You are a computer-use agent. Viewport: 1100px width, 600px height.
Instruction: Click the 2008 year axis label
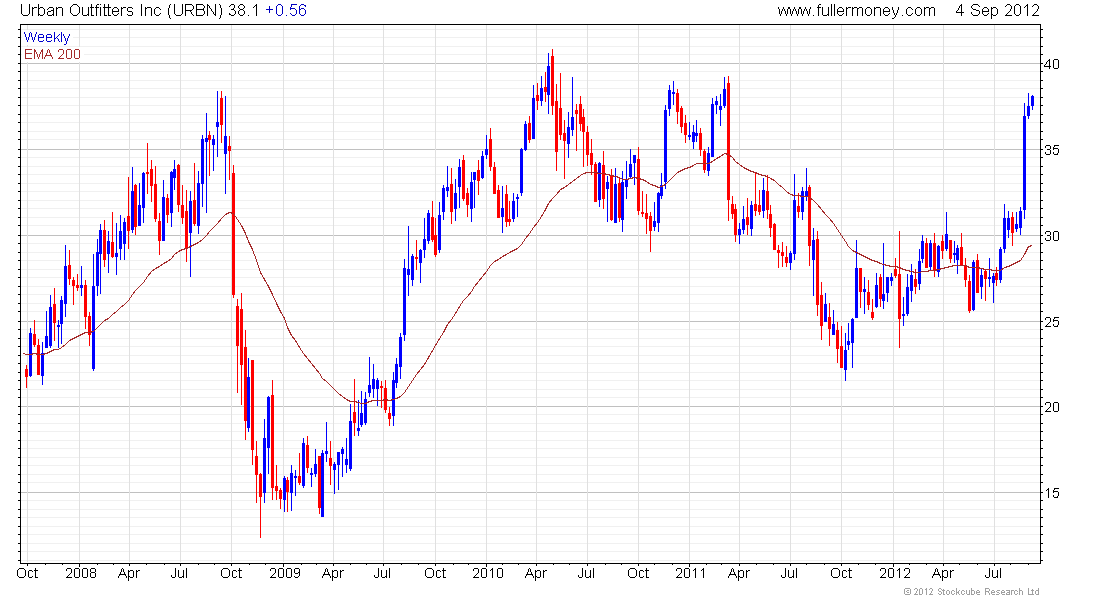pyautogui.click(x=81, y=573)
